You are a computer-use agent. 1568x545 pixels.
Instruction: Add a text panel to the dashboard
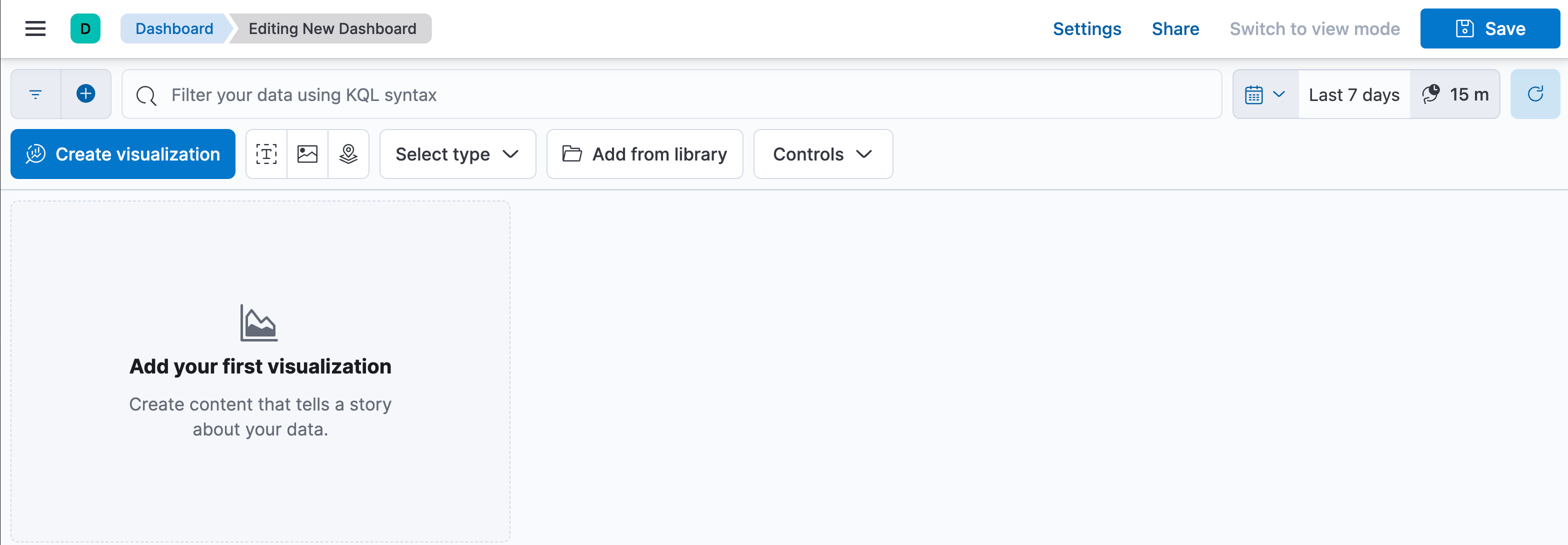click(x=266, y=154)
